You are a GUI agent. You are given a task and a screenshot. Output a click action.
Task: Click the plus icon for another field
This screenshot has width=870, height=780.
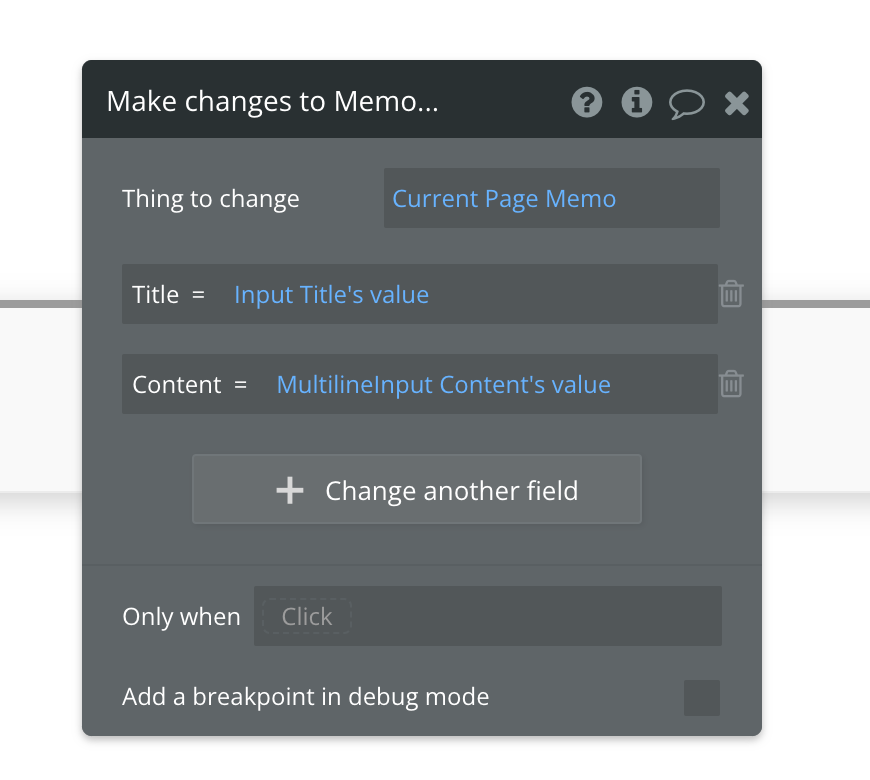290,490
